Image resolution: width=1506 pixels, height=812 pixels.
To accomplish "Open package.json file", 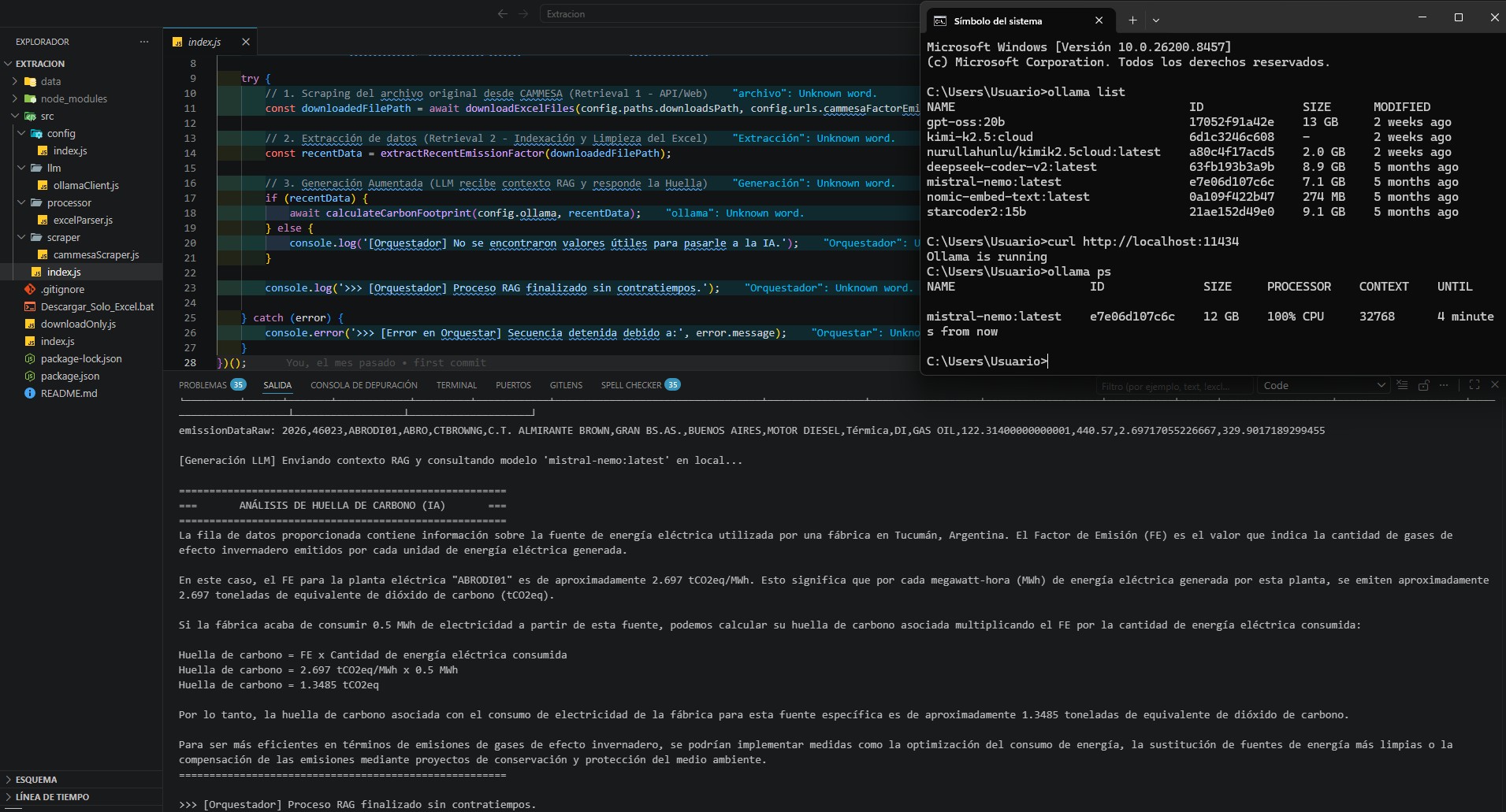I will [70, 376].
